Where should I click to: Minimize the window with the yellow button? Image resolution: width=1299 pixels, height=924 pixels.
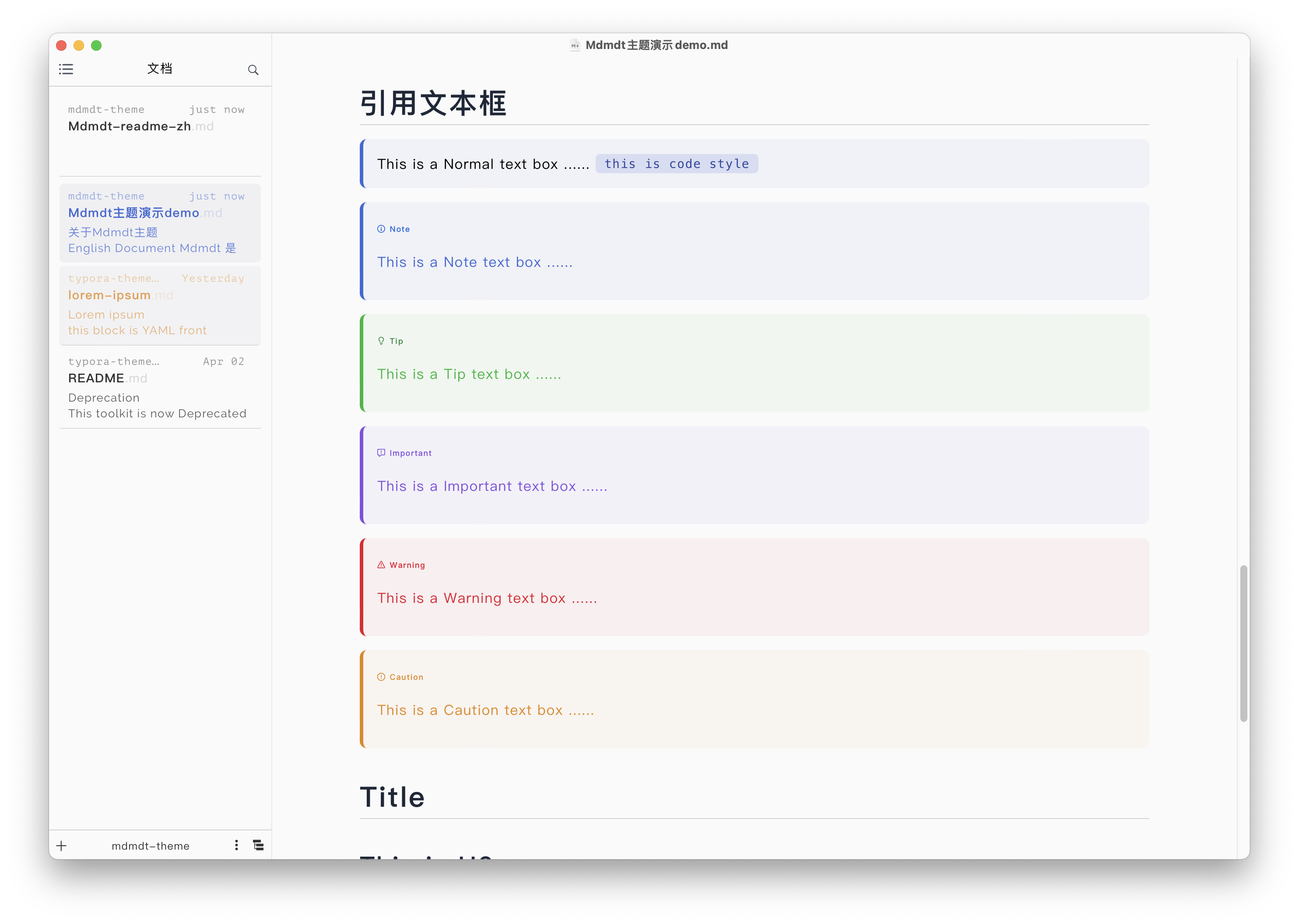[79, 45]
